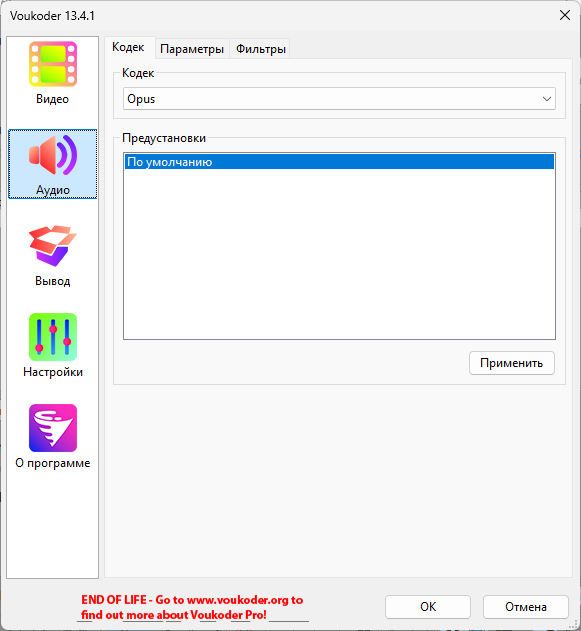Viewport: 581px width, 631px height.
Task: Expand the Opus codec dropdown
Action: pyautogui.click(x=339, y=99)
